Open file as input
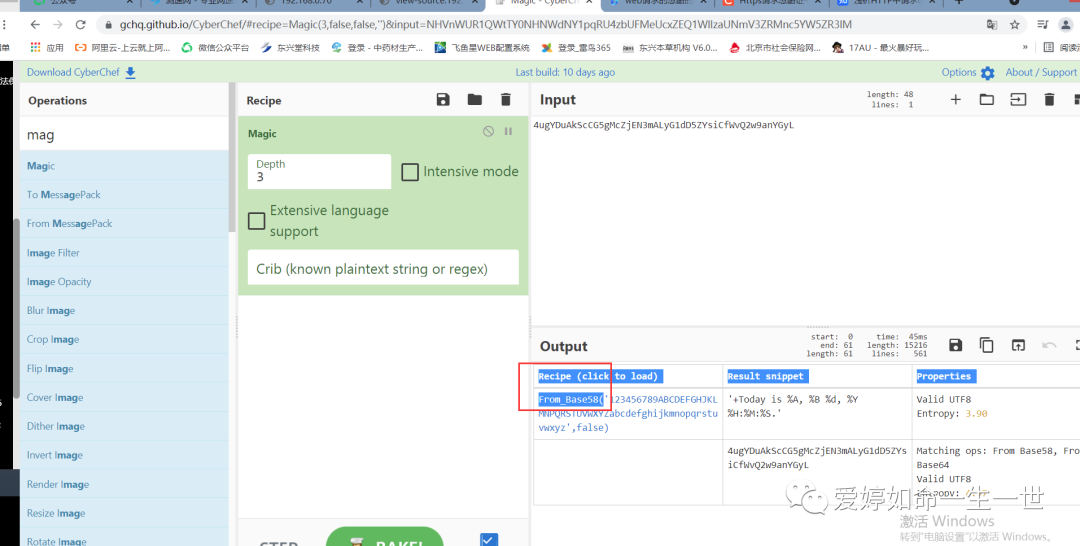Image resolution: width=1080 pixels, height=546 pixels. coord(1018,100)
